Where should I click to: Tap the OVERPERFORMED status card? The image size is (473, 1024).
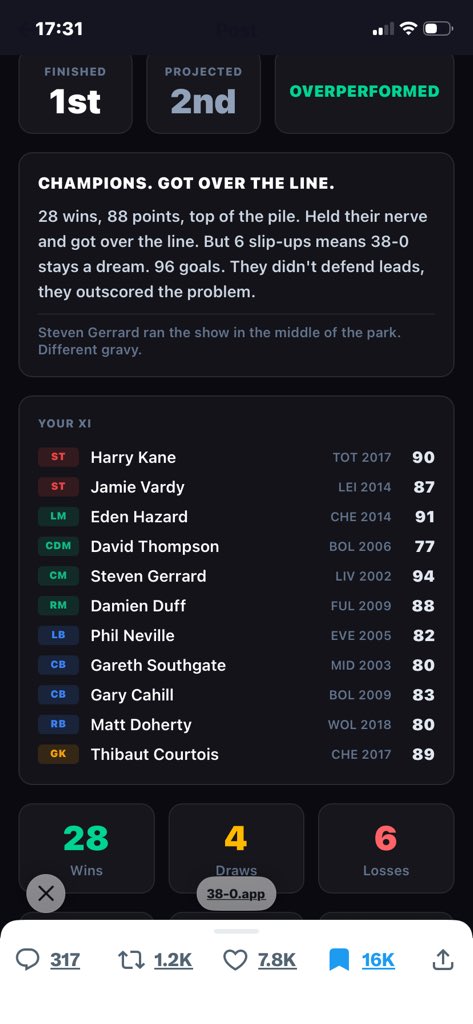pos(365,92)
